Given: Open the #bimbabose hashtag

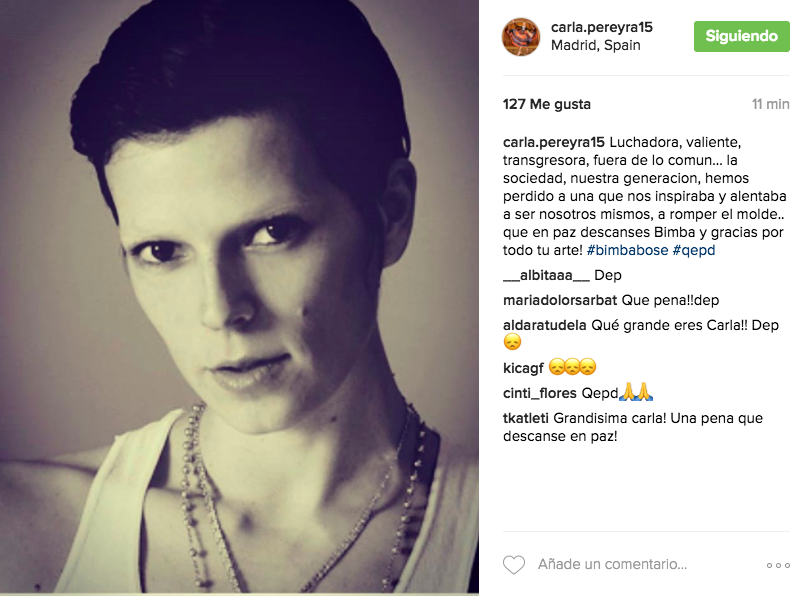Looking at the screenshot, I should (x=627, y=250).
